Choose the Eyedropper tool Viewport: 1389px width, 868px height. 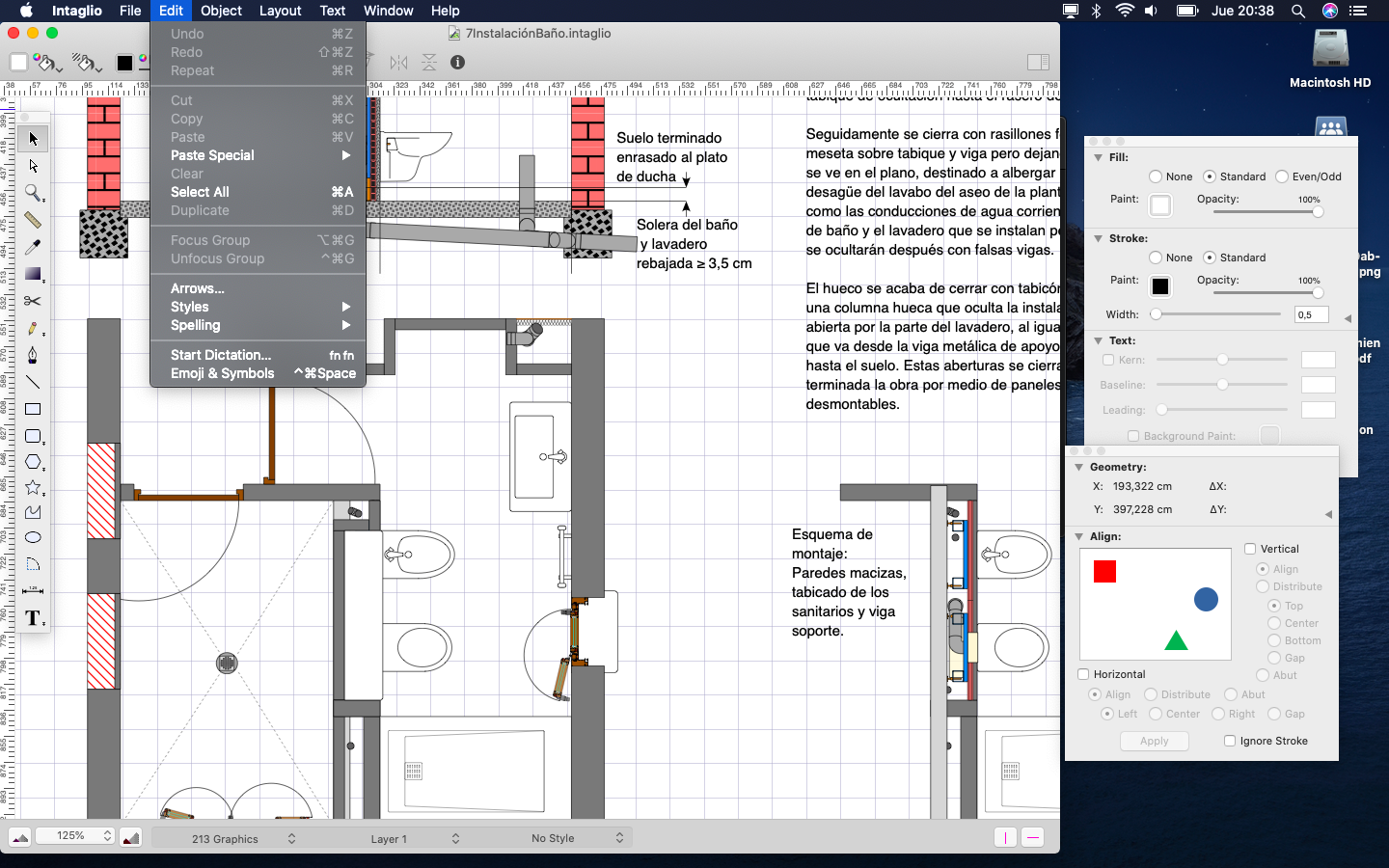[33, 247]
